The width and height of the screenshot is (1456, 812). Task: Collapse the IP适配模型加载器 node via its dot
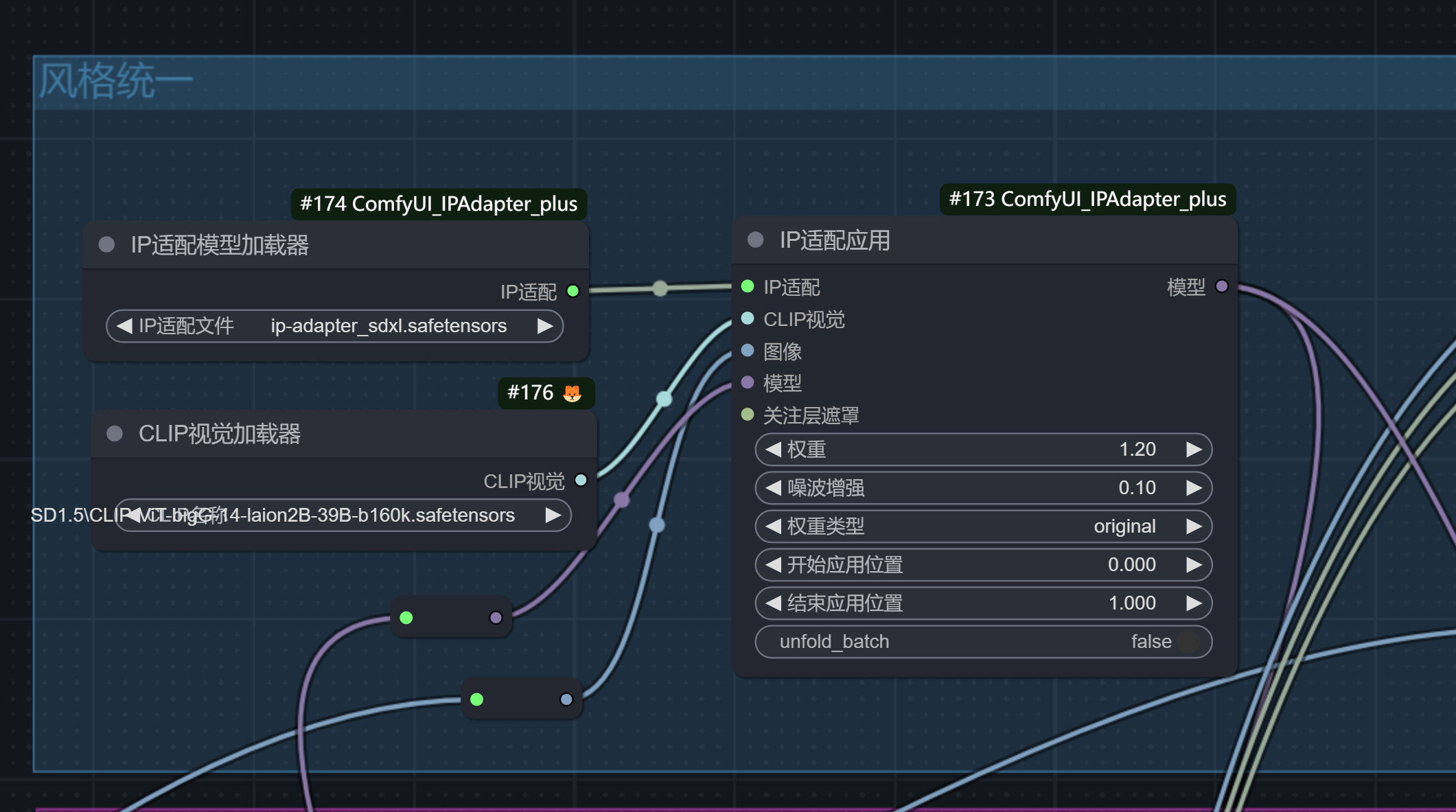(x=106, y=244)
